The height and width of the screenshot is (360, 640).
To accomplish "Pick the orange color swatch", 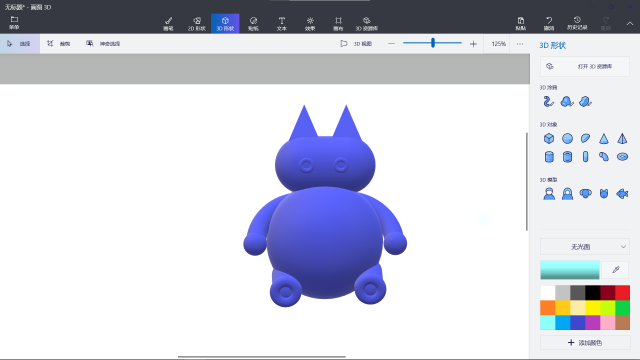I will pyautogui.click(x=548, y=308).
